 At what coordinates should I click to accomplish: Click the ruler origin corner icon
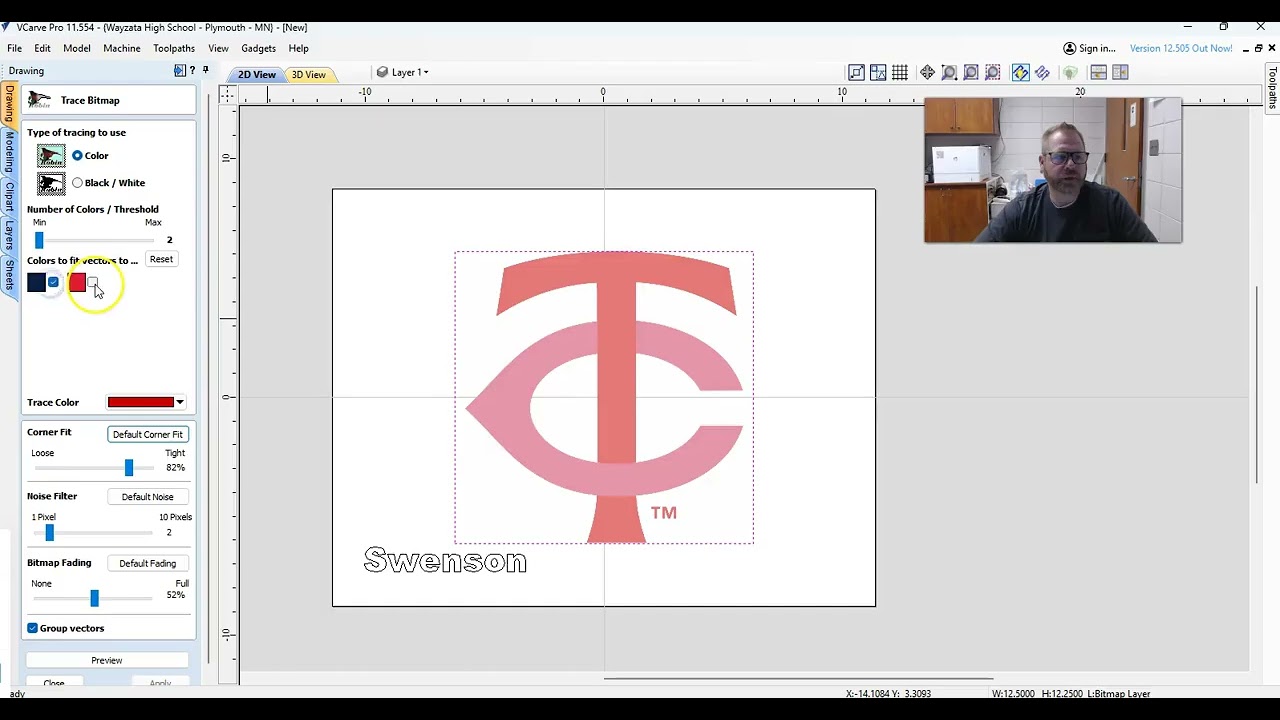228,93
